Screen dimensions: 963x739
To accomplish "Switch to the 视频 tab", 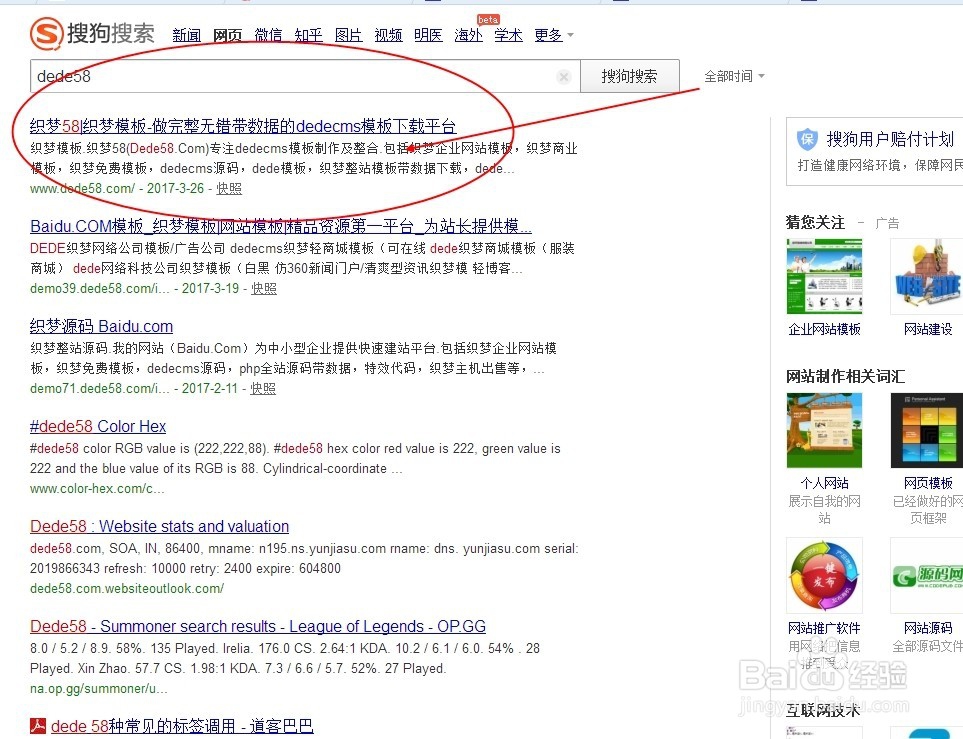I will [388, 35].
